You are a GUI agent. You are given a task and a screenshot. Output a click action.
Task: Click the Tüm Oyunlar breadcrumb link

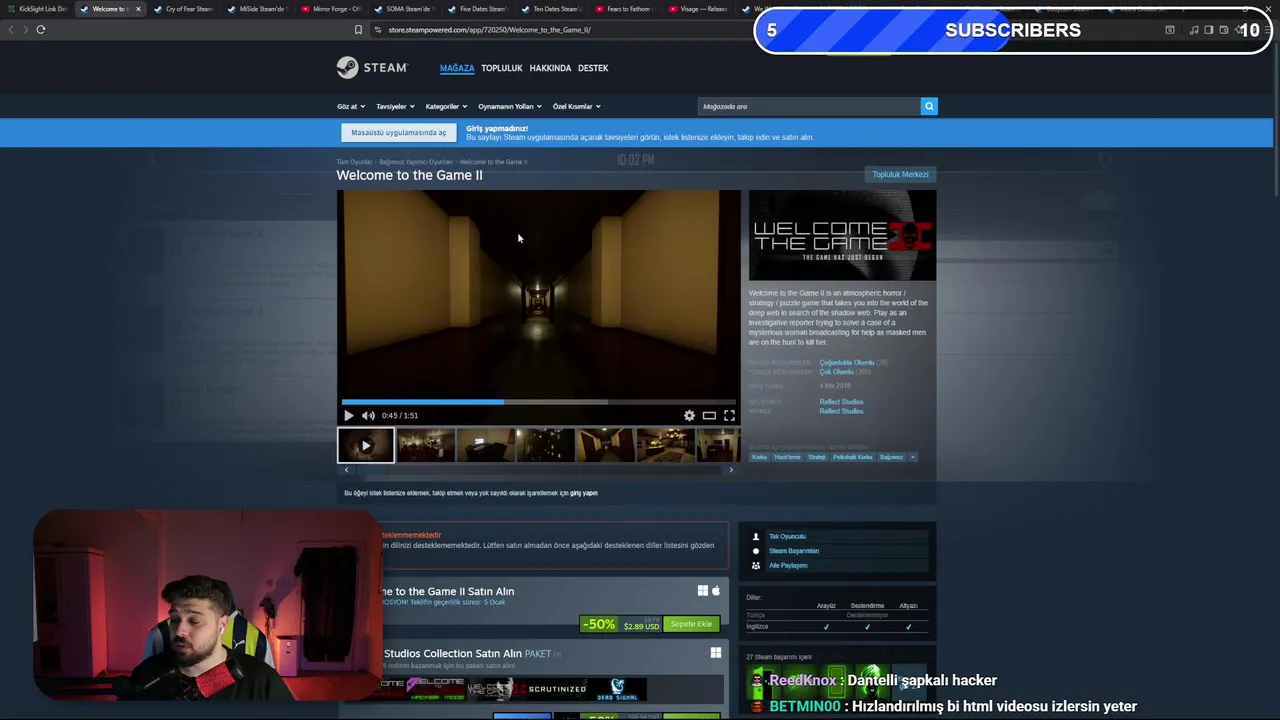[354, 162]
